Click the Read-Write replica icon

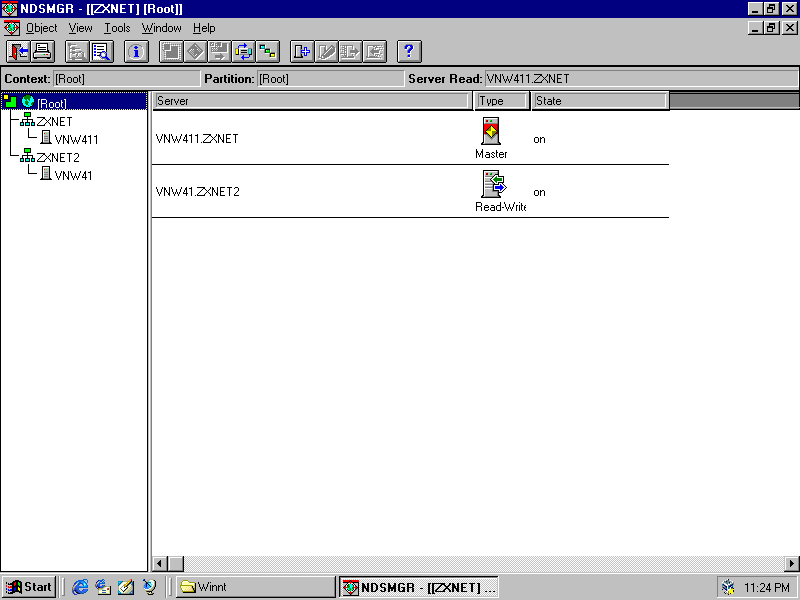pos(493,184)
